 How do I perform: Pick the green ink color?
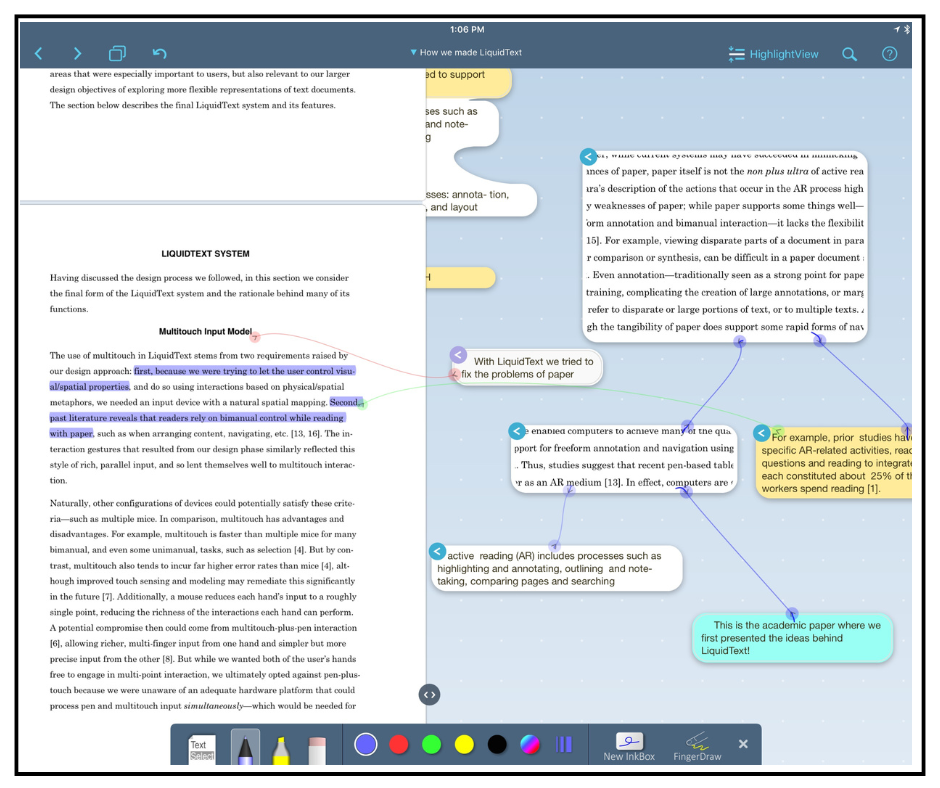pos(432,744)
